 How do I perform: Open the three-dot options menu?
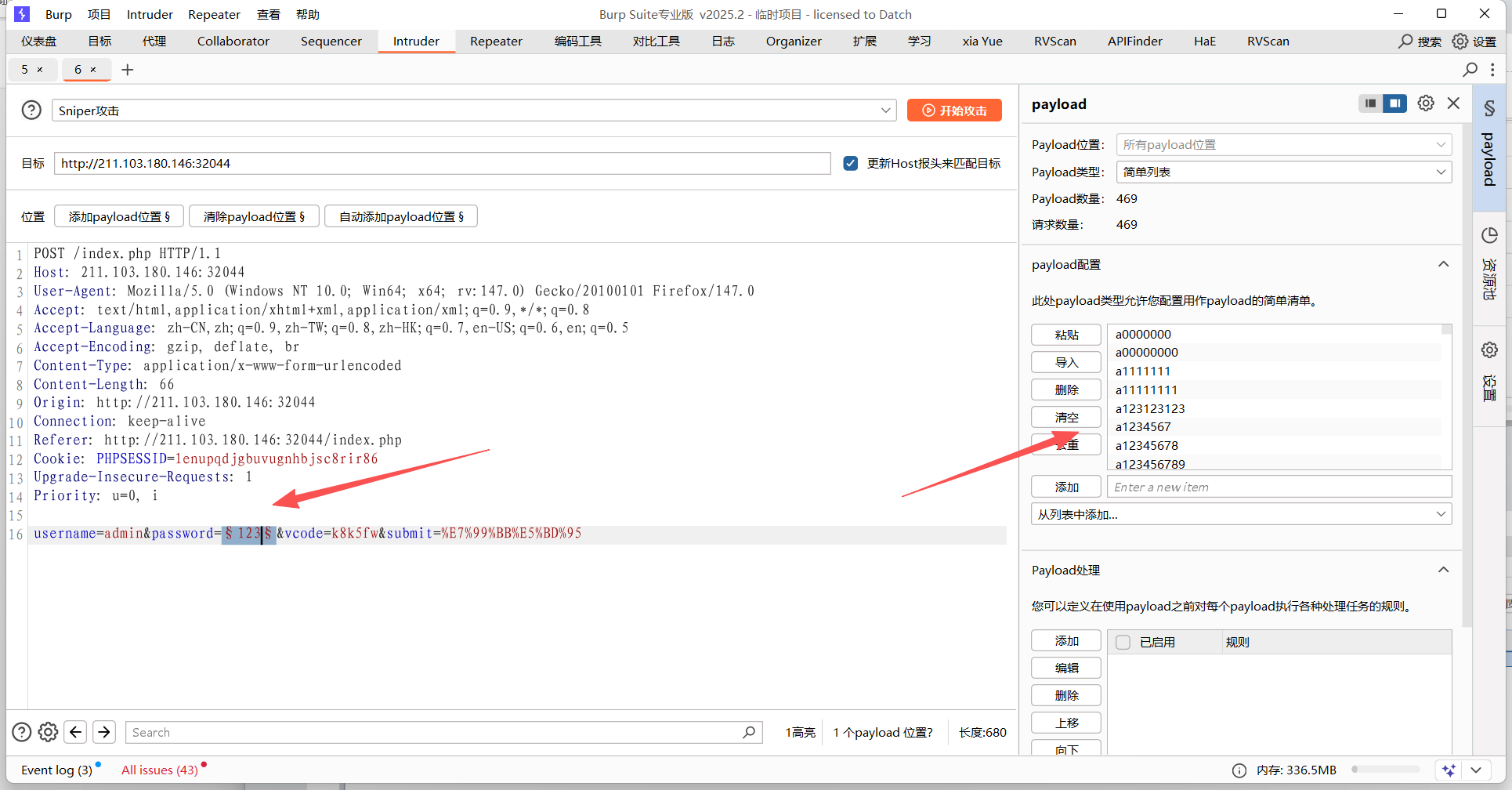tap(1492, 70)
